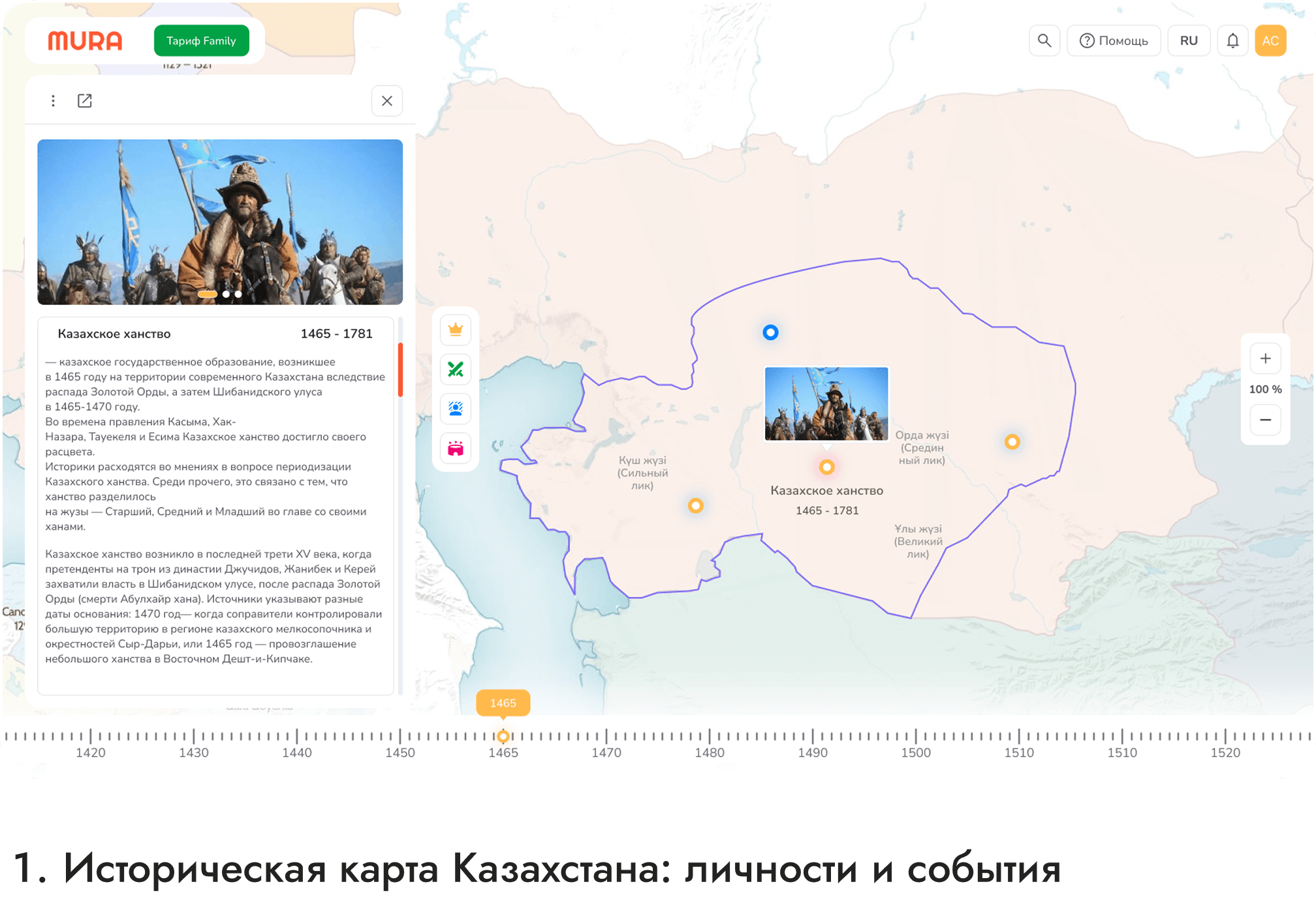The width and height of the screenshot is (1316, 899).
Task: Open the RU language selector
Action: point(1189,40)
